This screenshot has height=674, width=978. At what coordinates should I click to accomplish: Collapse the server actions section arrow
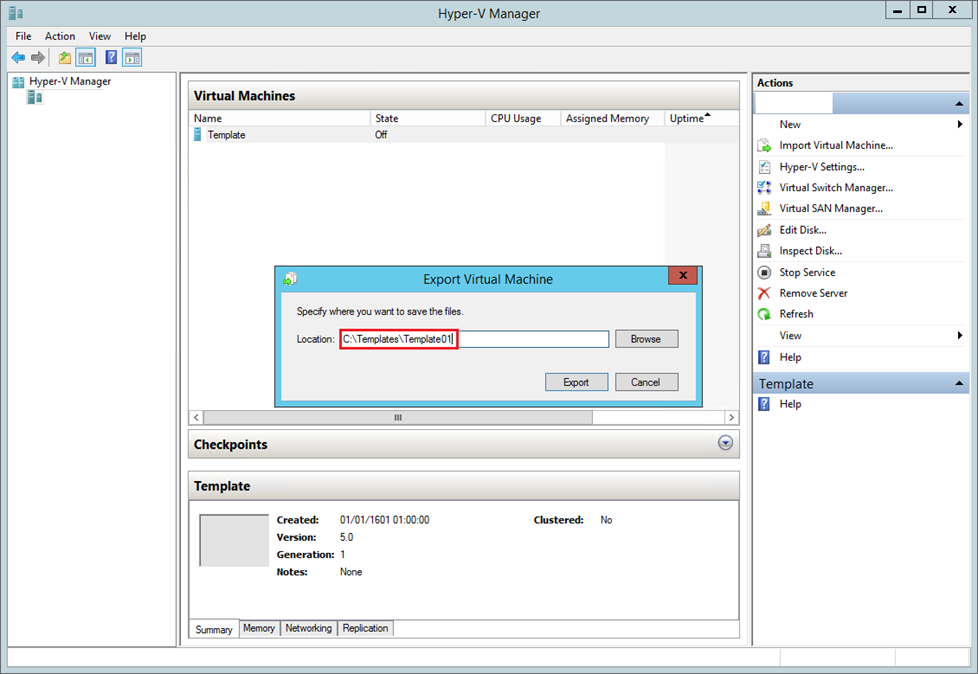pyautogui.click(x=959, y=104)
